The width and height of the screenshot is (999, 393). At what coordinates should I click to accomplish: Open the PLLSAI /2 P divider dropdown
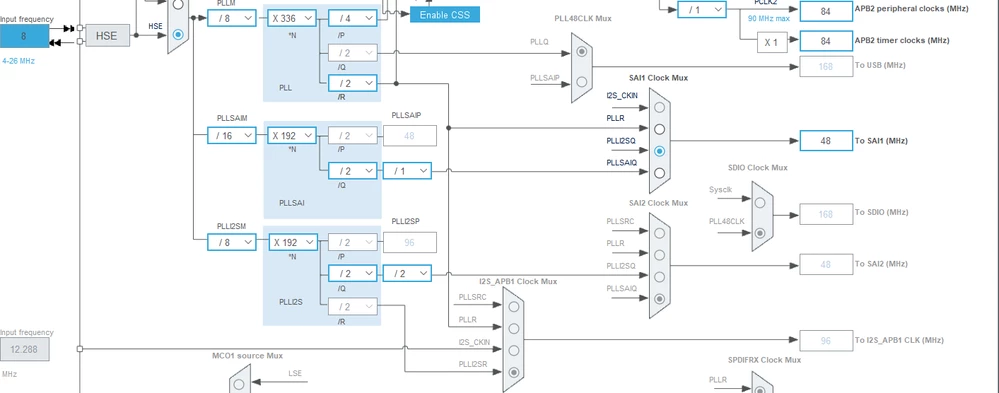(x=353, y=136)
